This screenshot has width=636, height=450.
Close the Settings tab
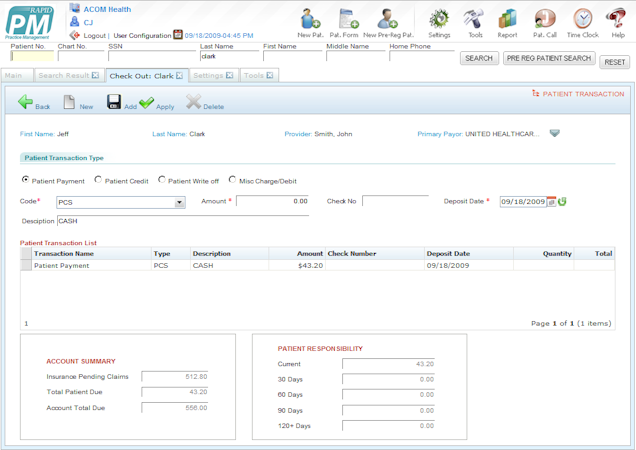point(229,75)
